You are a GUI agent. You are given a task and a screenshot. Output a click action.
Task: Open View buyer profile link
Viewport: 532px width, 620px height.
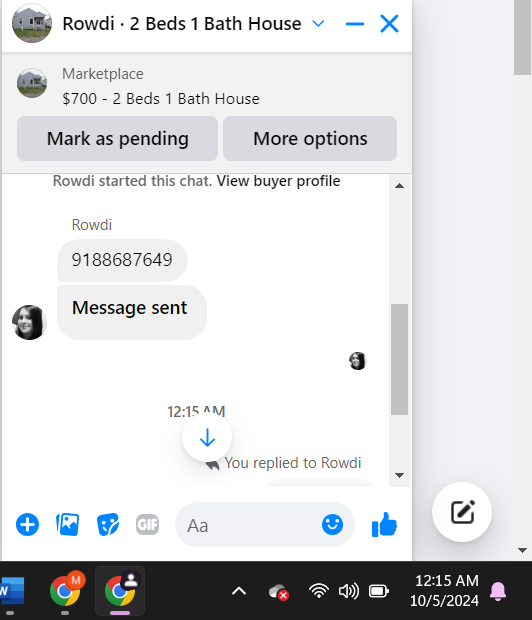click(x=278, y=181)
